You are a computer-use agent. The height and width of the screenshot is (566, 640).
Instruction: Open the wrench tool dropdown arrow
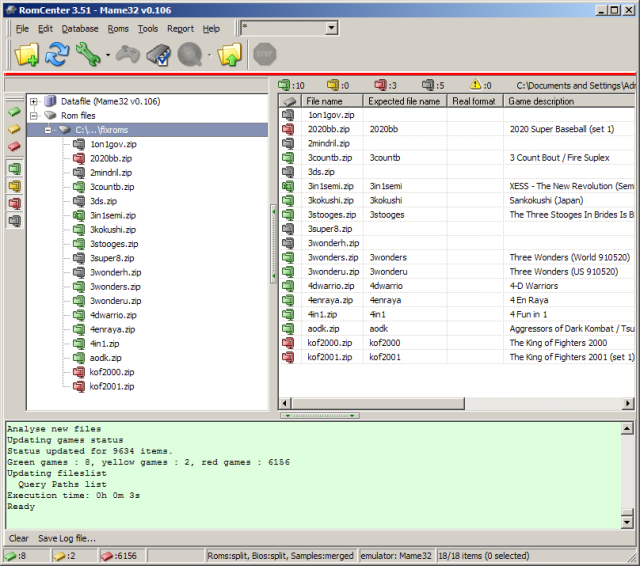pos(108,55)
